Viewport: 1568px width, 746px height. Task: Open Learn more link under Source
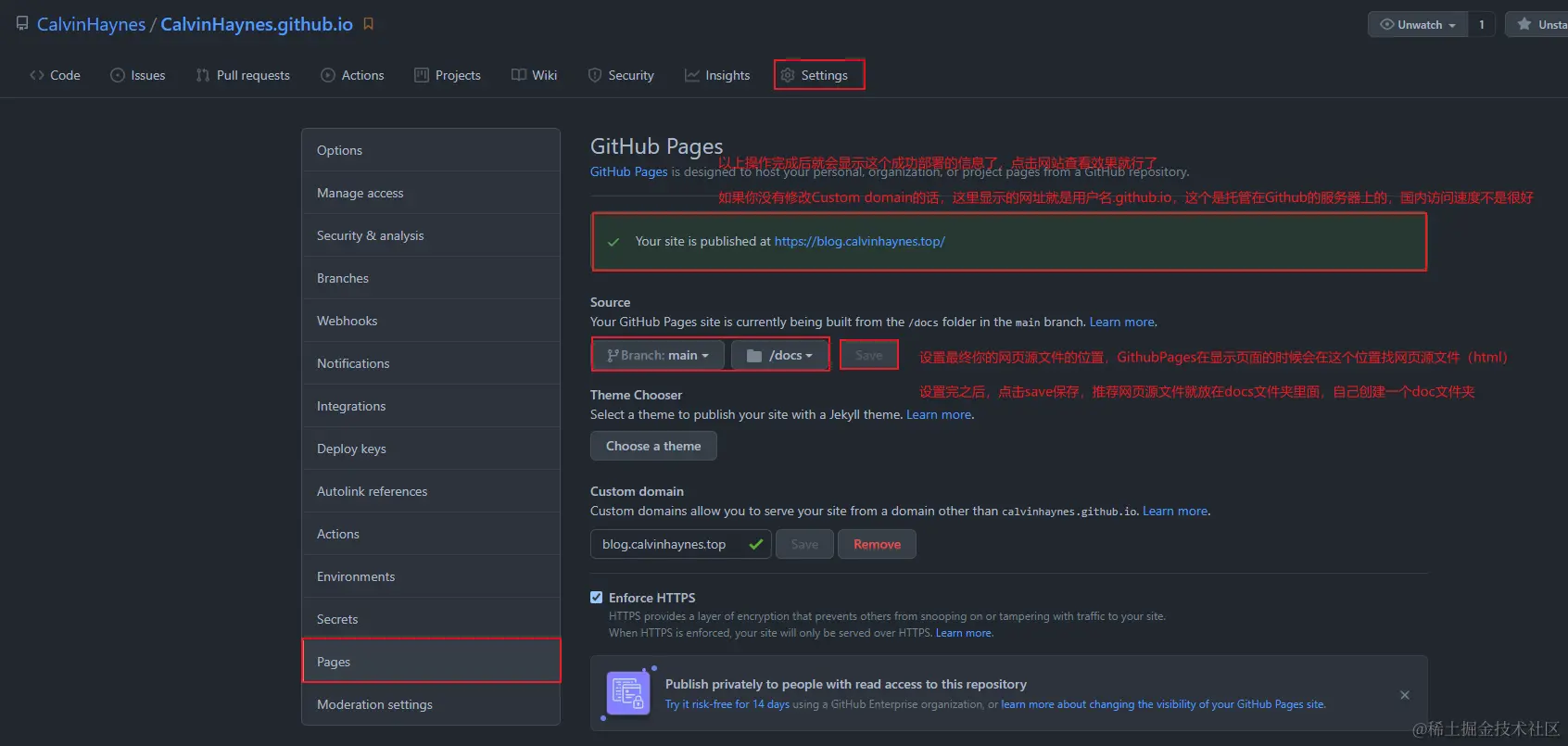(1121, 322)
